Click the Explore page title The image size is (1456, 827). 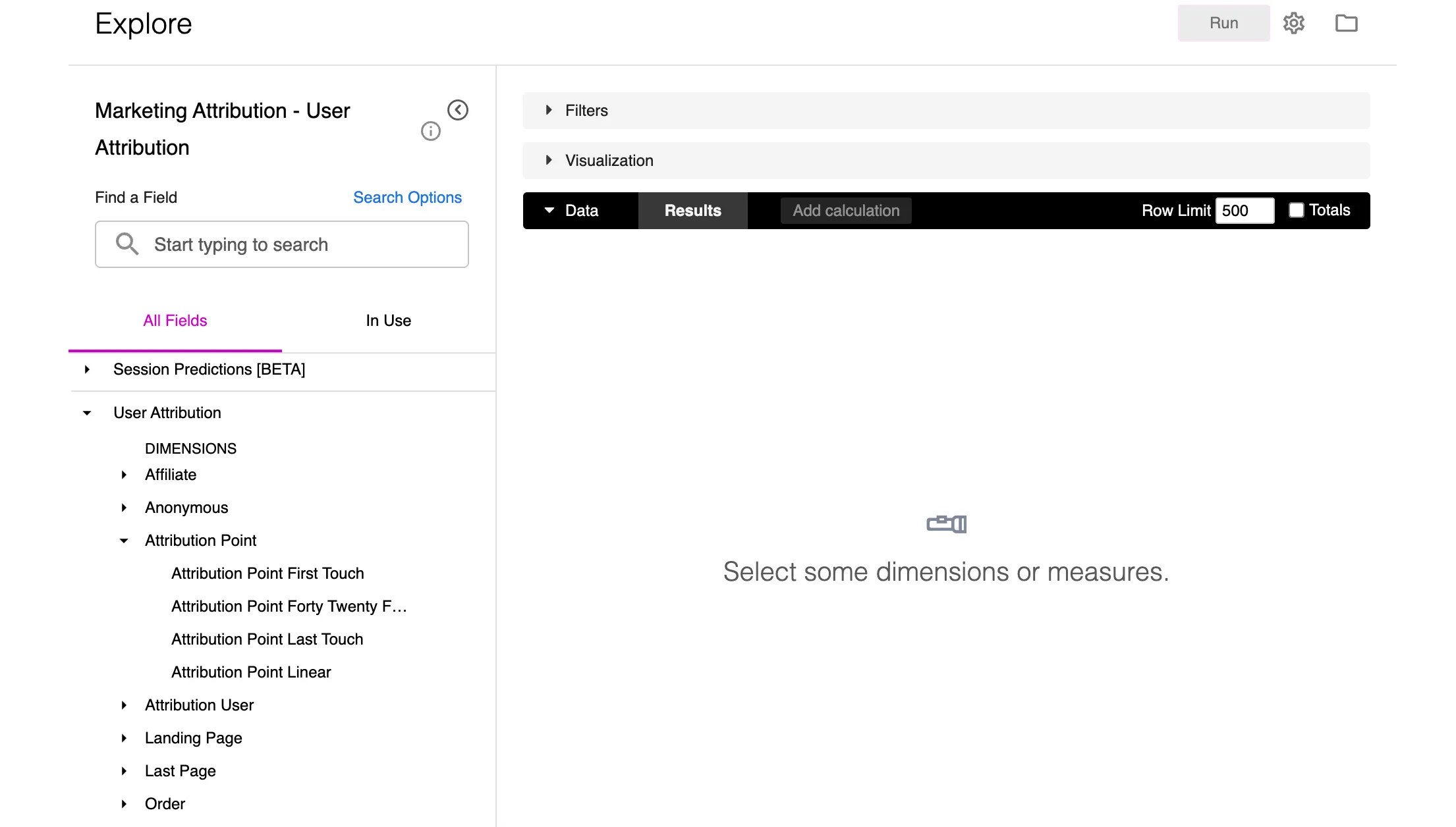coord(144,24)
